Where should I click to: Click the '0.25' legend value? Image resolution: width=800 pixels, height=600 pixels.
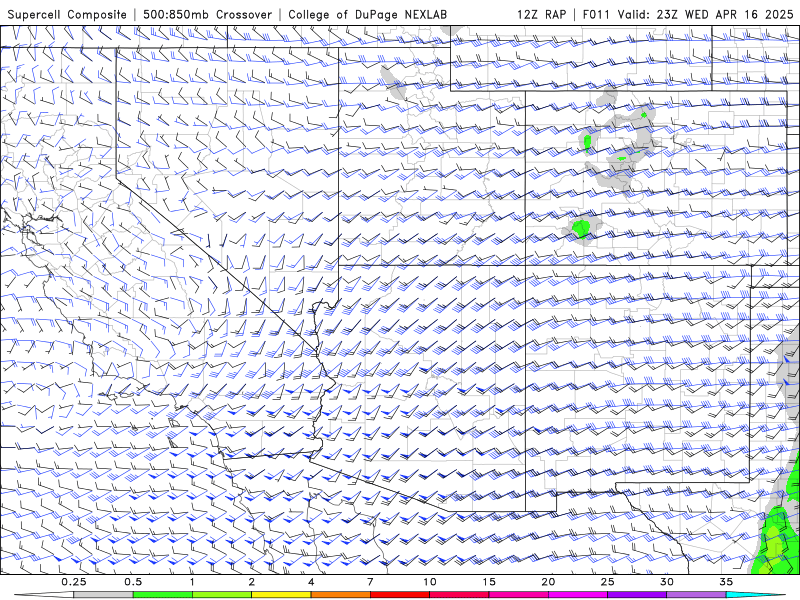point(74,582)
